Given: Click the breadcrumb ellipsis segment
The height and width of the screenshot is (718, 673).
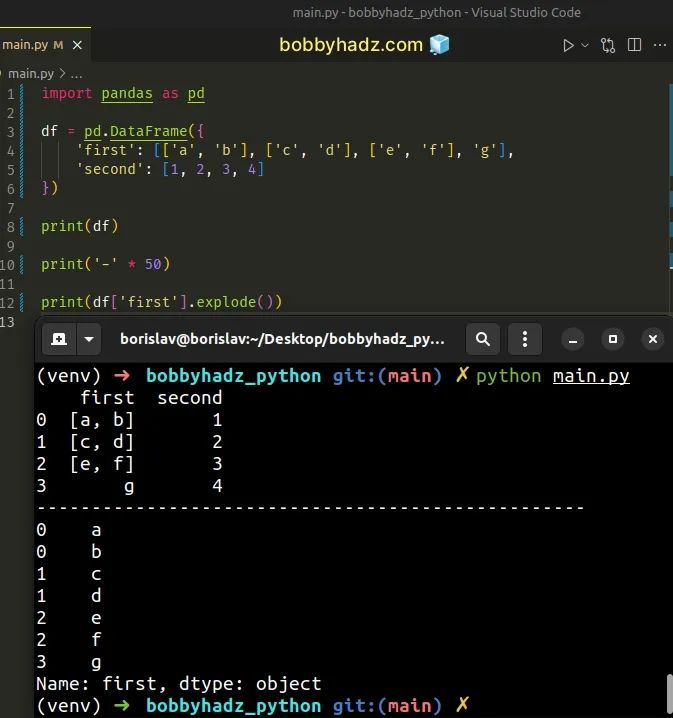Looking at the screenshot, I should point(76,74).
